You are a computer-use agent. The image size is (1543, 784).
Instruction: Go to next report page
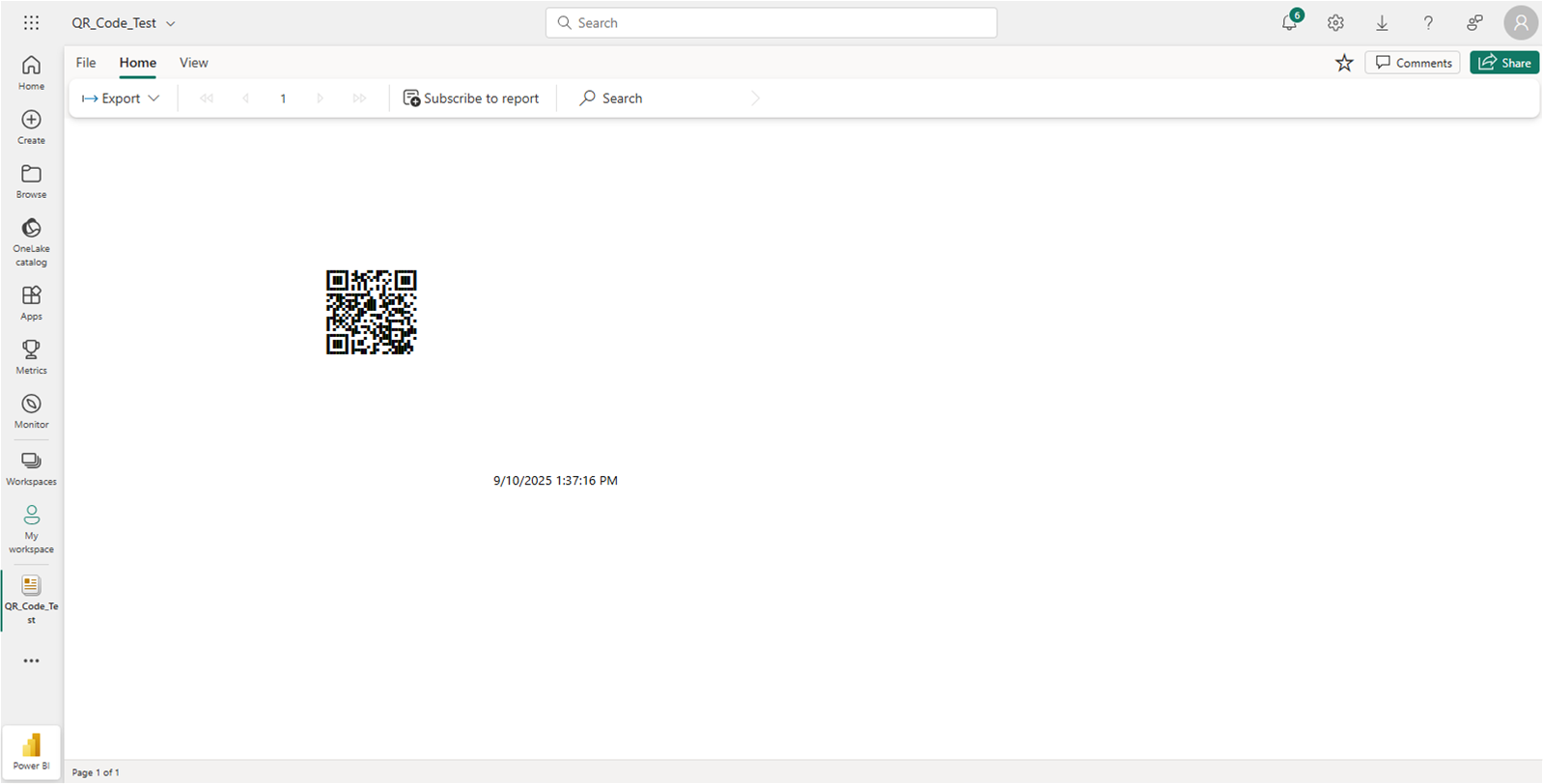click(320, 98)
